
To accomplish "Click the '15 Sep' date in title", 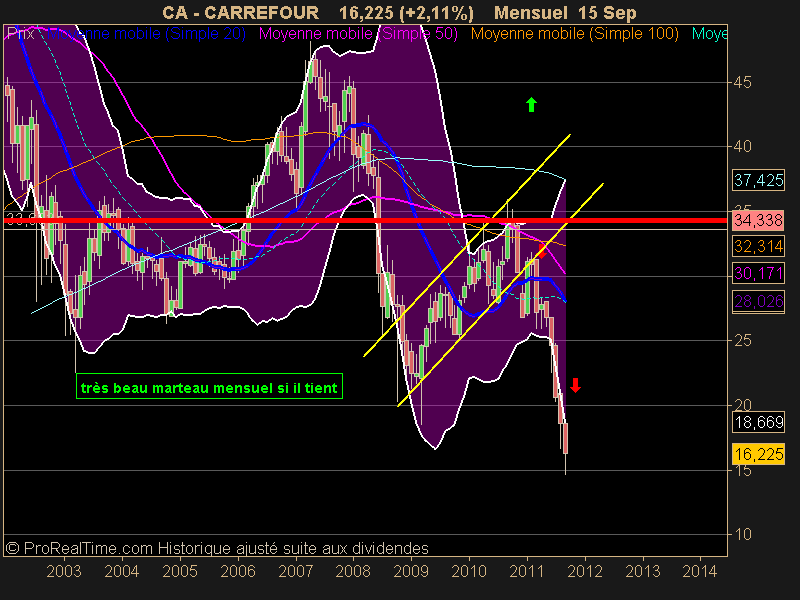I will coord(608,13).
